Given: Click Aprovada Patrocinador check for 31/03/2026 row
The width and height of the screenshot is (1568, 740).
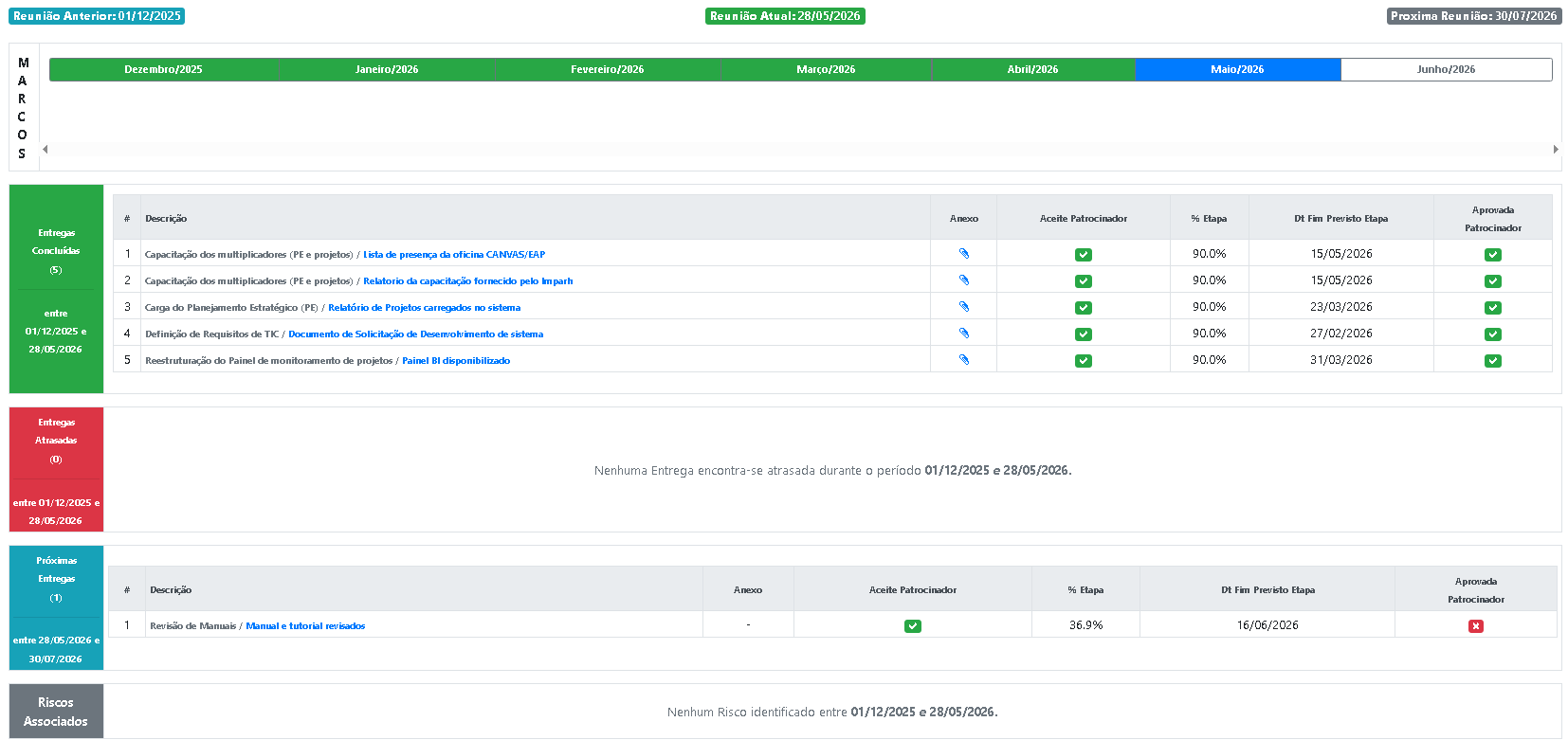Looking at the screenshot, I should (1493, 361).
